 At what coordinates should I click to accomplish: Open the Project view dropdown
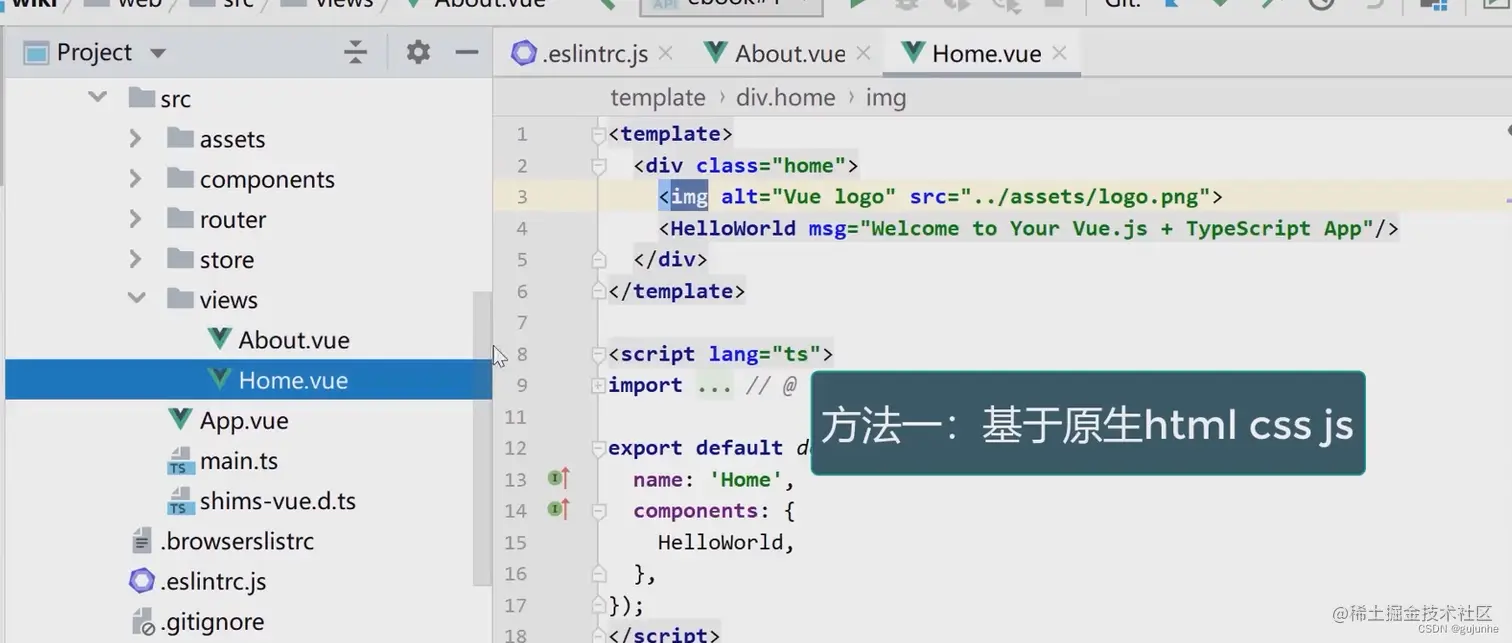point(158,53)
